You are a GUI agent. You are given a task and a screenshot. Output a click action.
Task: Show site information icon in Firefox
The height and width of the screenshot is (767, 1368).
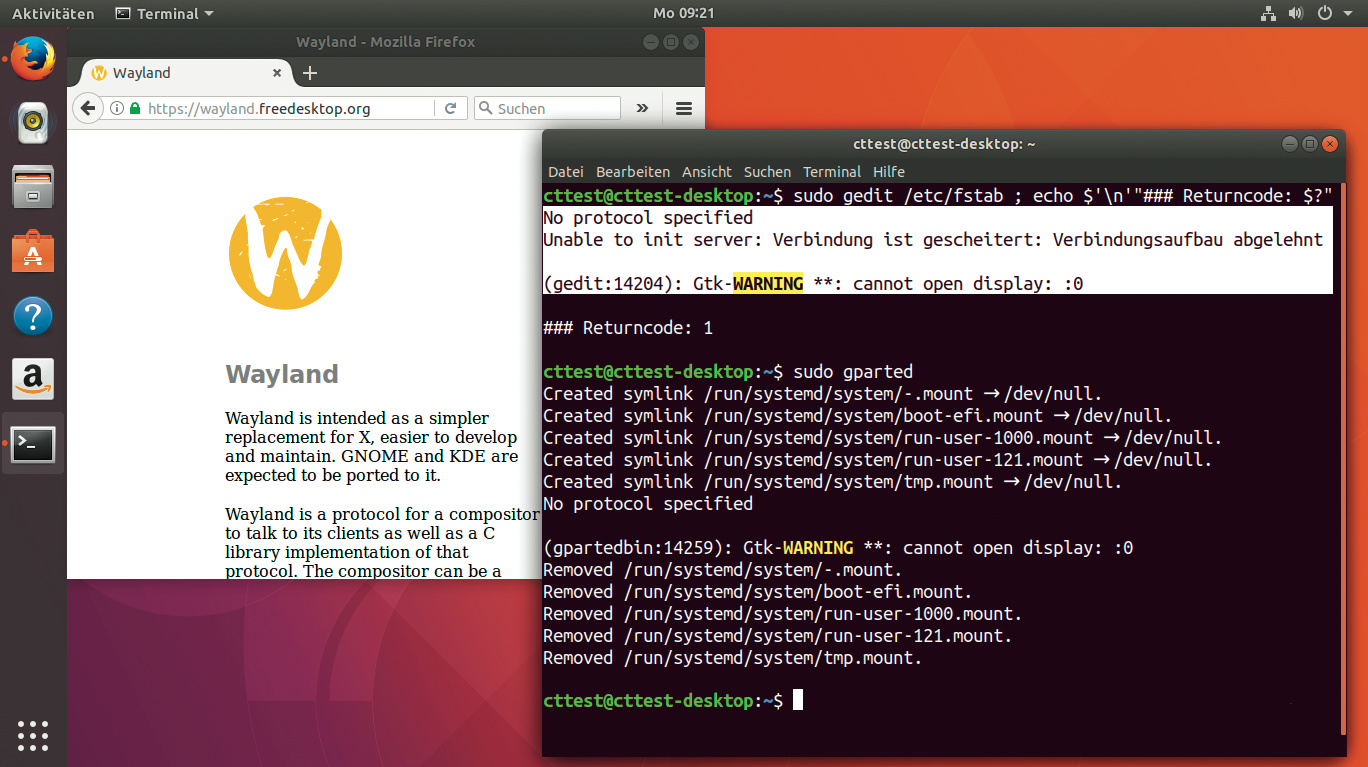(117, 108)
